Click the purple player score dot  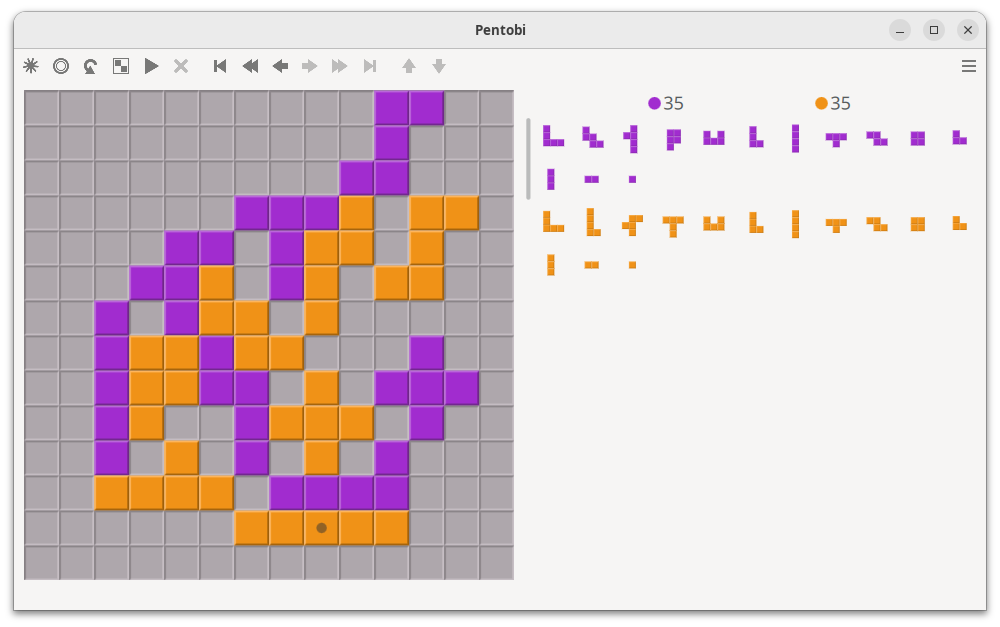tap(654, 103)
